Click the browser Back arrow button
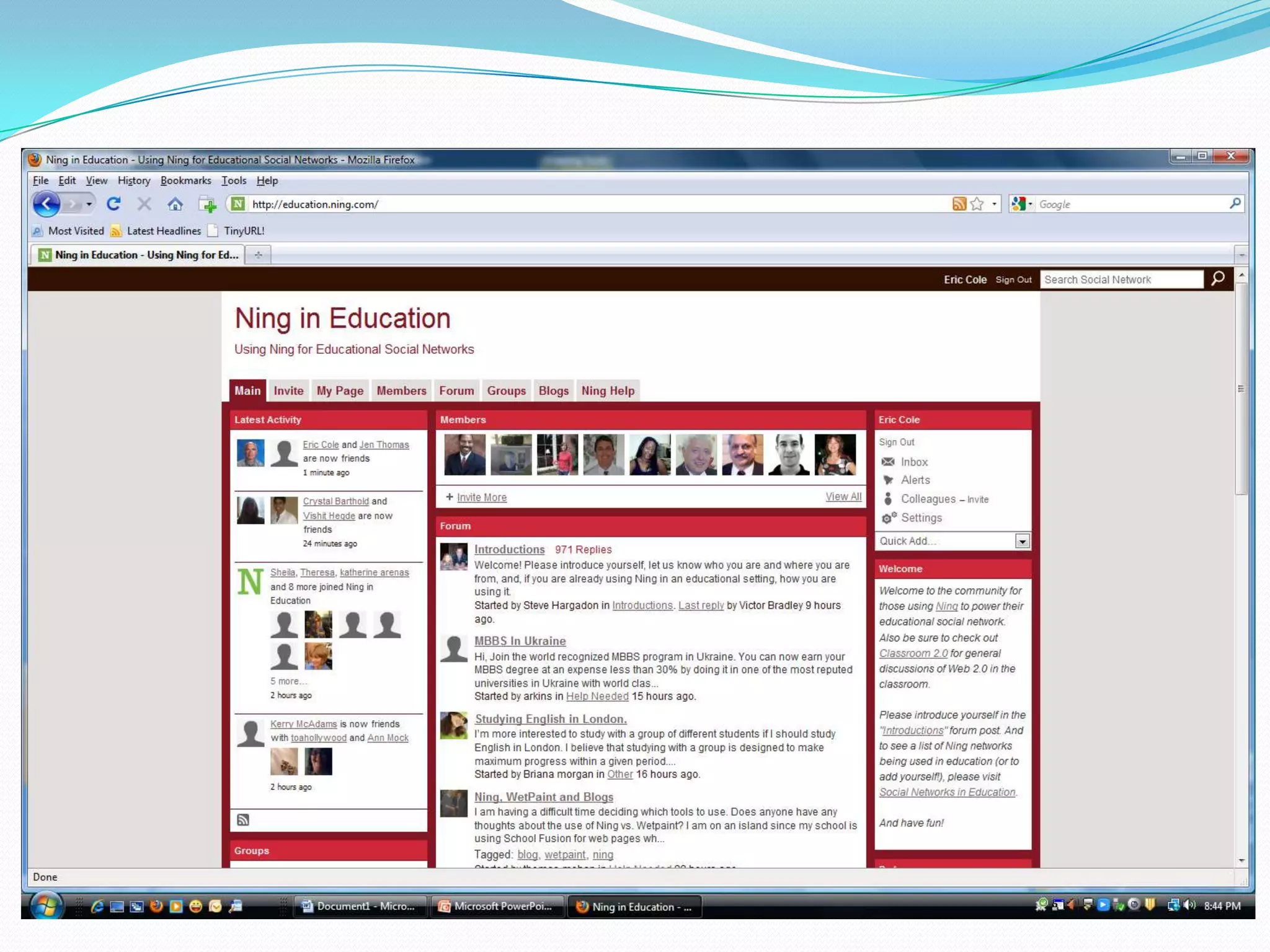Viewport: 1270px width, 952px height. pos(47,204)
